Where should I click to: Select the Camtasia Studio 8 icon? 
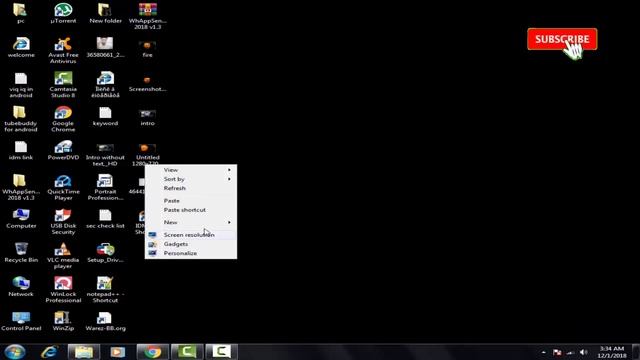[x=63, y=84]
